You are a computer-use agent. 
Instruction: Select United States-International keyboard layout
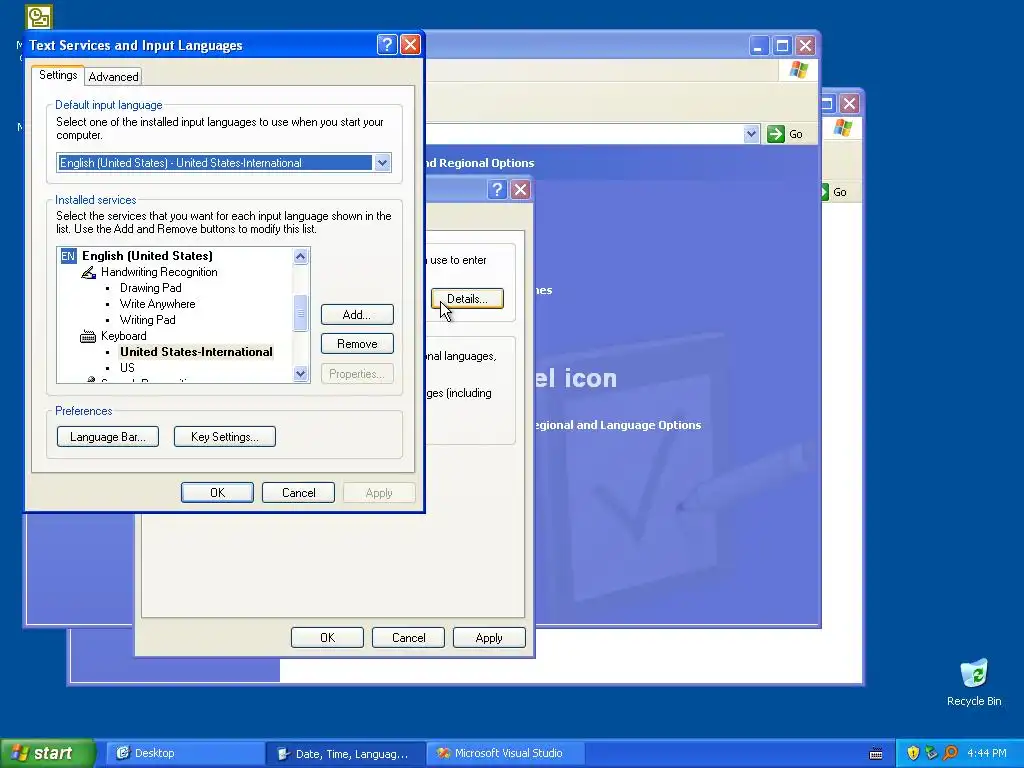(196, 352)
